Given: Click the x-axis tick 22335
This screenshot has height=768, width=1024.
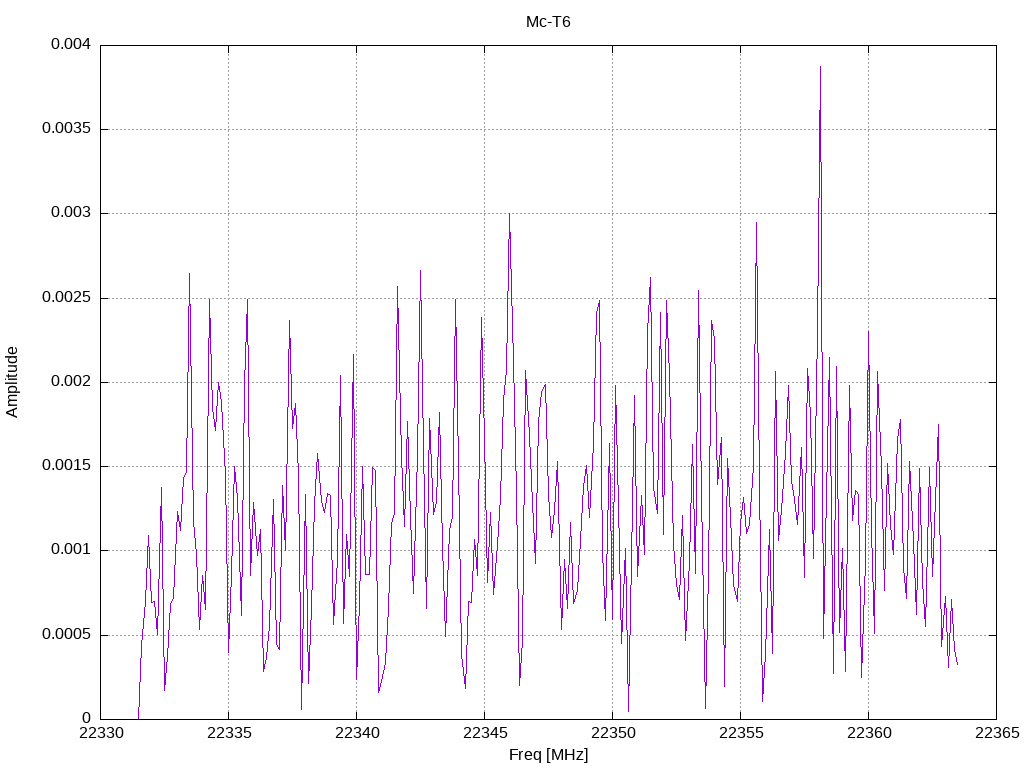Looking at the screenshot, I should [x=229, y=733].
